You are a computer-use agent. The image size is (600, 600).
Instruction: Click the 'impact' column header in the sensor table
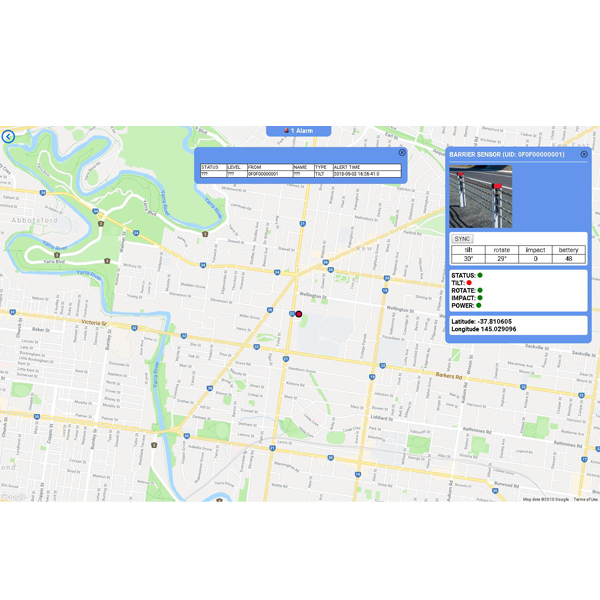[535, 250]
